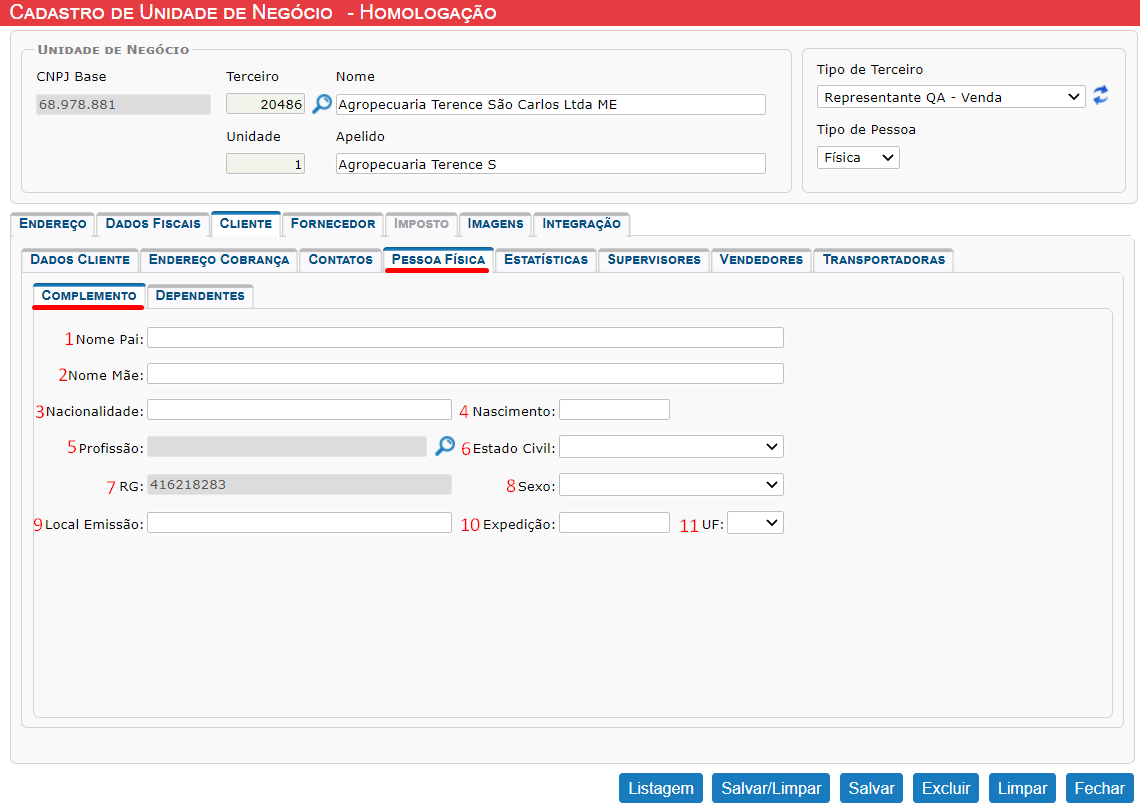Click the Nome field with Agropecuaria Terence
Viewport: 1140px width, 809px height.
click(550, 104)
